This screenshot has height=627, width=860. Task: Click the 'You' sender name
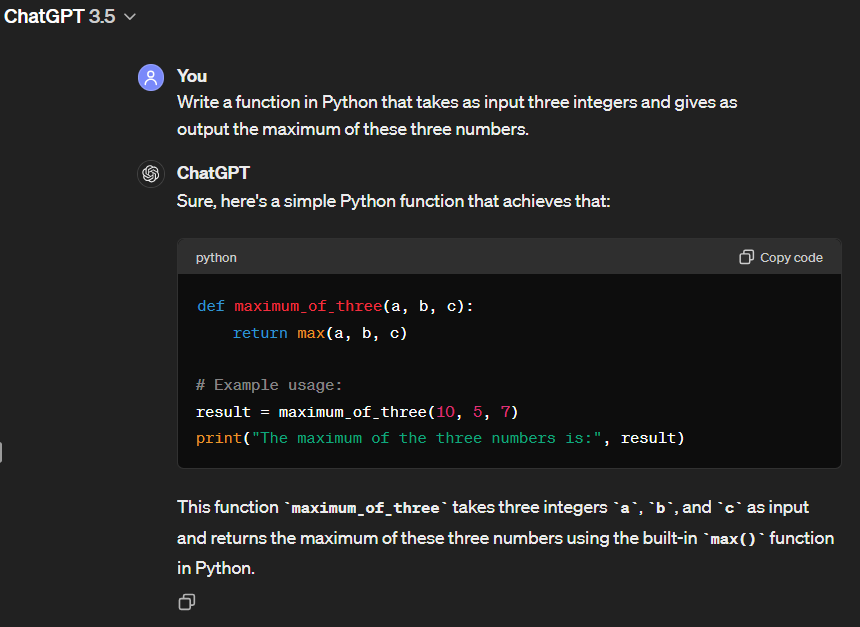[192, 76]
